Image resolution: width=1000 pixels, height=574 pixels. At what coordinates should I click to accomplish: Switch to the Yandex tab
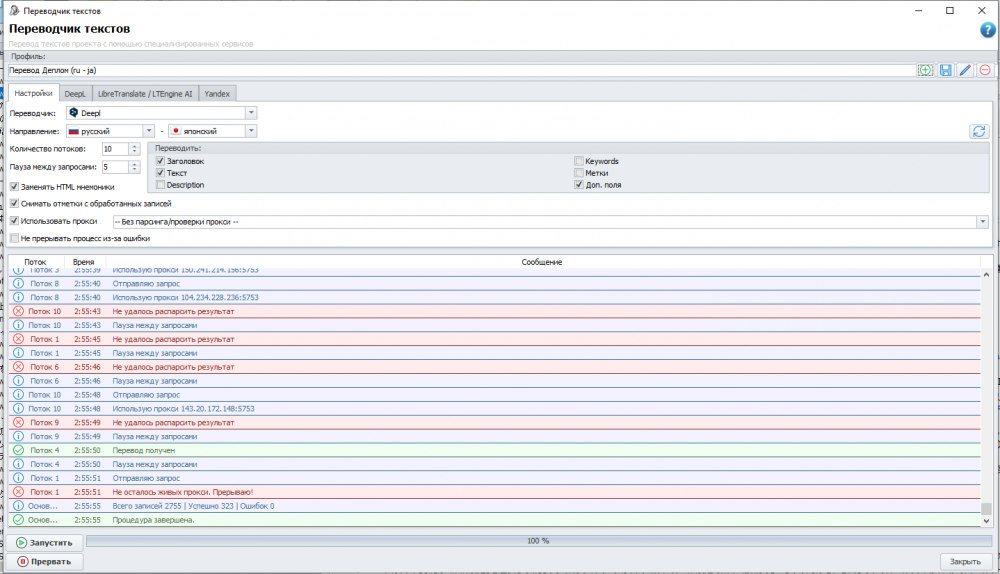[x=216, y=93]
